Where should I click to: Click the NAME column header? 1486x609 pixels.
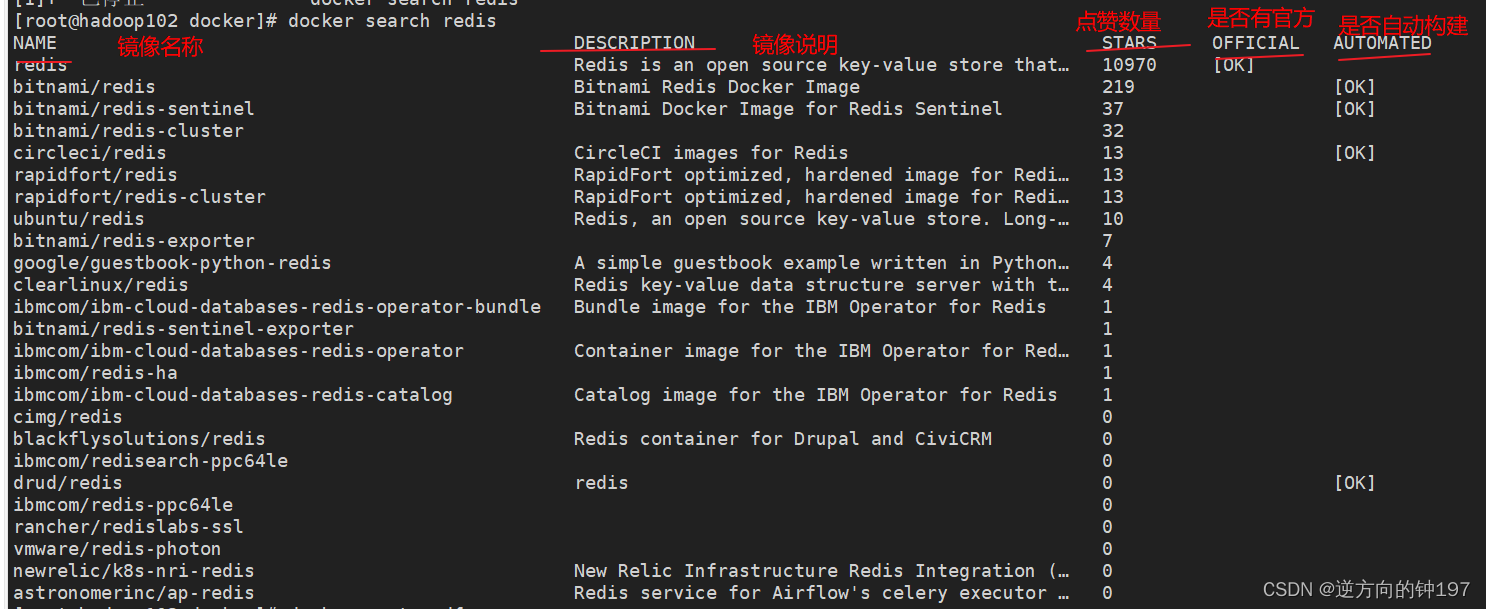pos(35,43)
